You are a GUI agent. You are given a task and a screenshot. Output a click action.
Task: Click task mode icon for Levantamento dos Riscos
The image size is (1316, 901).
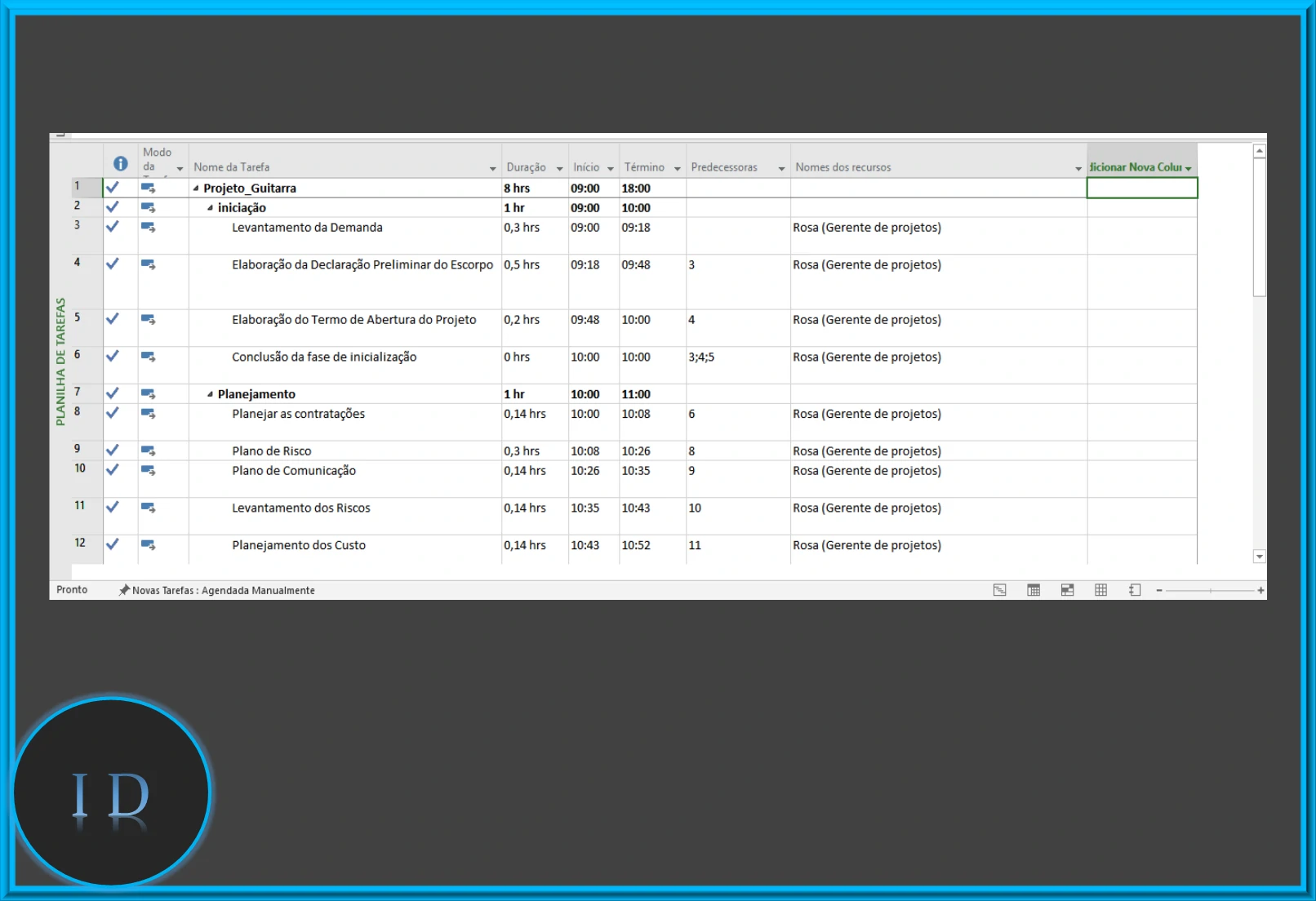(148, 508)
